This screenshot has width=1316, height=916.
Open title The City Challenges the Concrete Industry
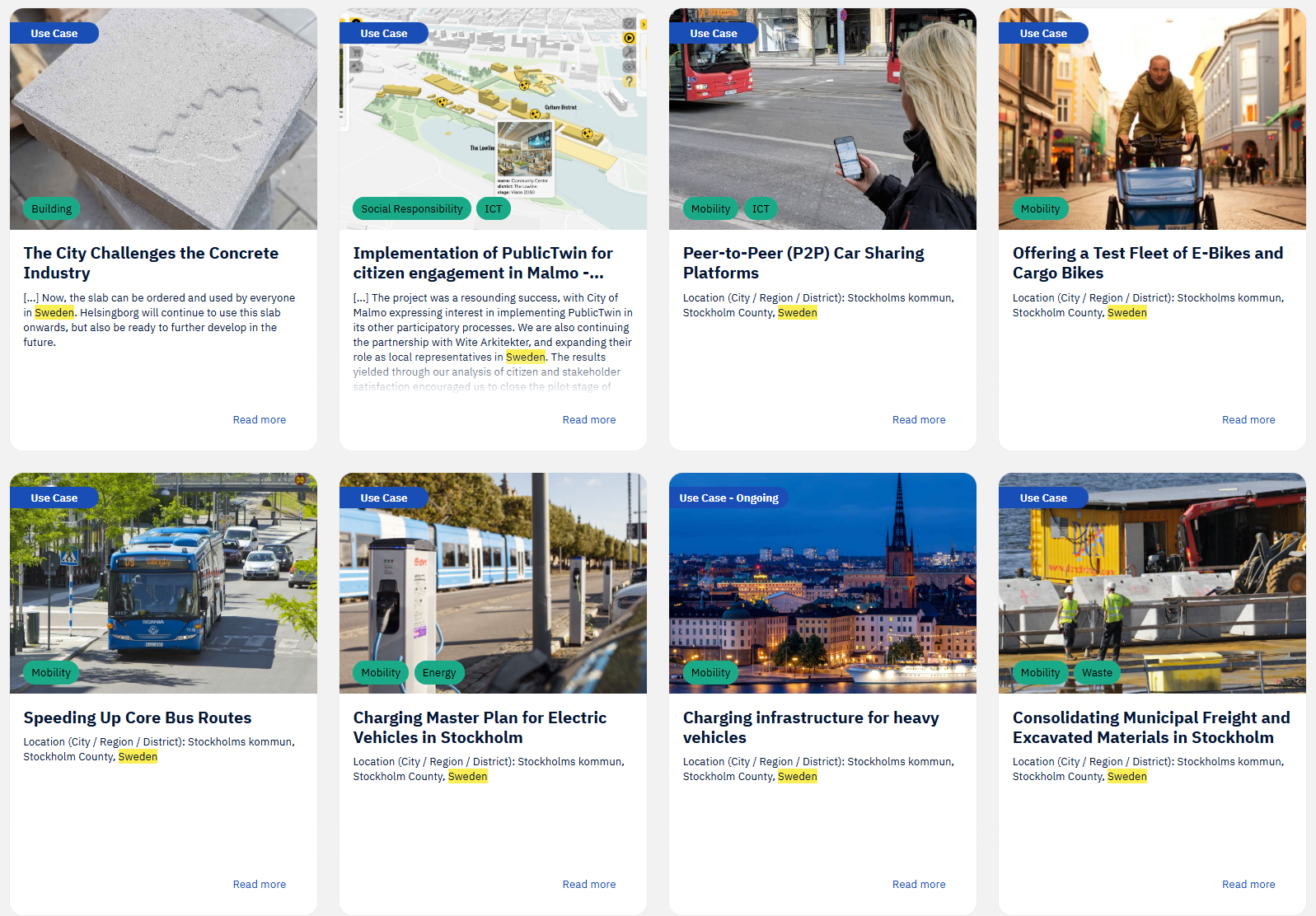pyautogui.click(x=151, y=263)
